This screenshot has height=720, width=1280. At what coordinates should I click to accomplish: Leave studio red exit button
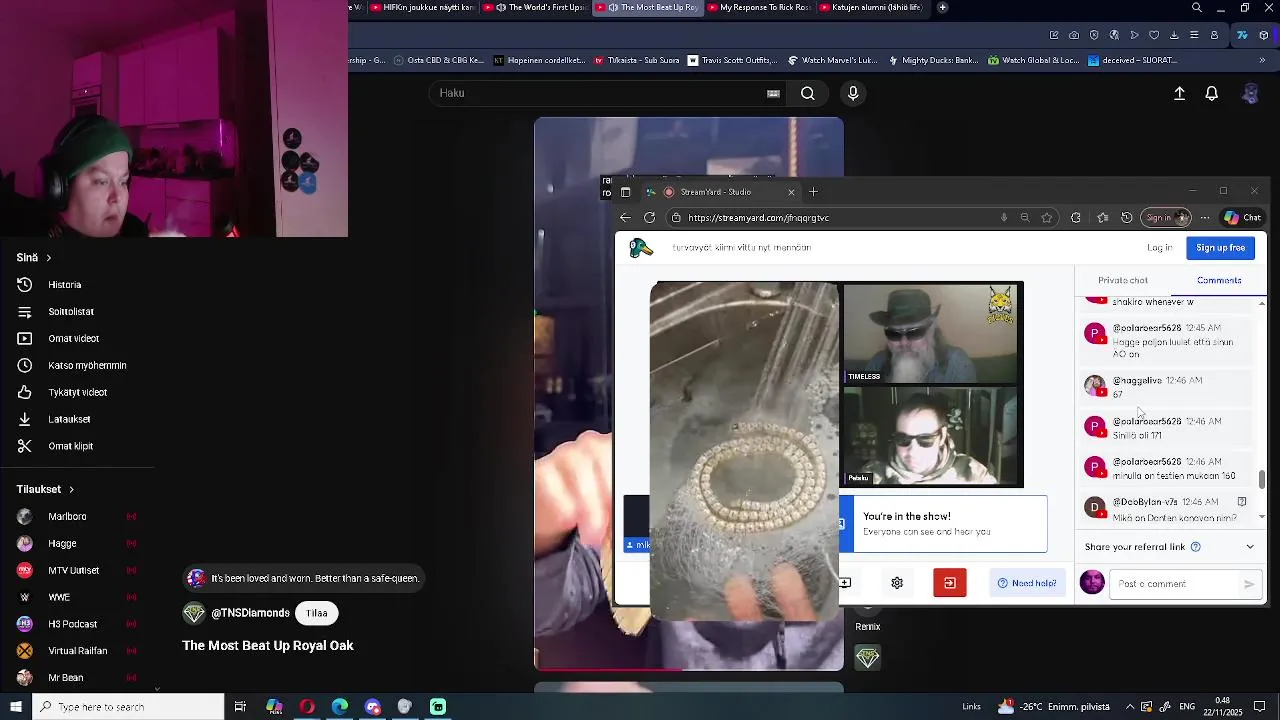click(x=949, y=583)
